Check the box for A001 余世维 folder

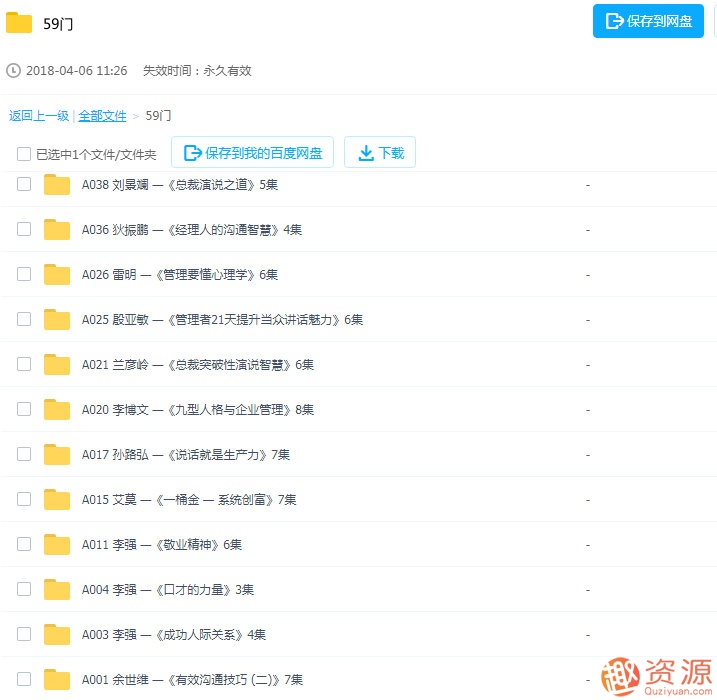click(x=24, y=679)
